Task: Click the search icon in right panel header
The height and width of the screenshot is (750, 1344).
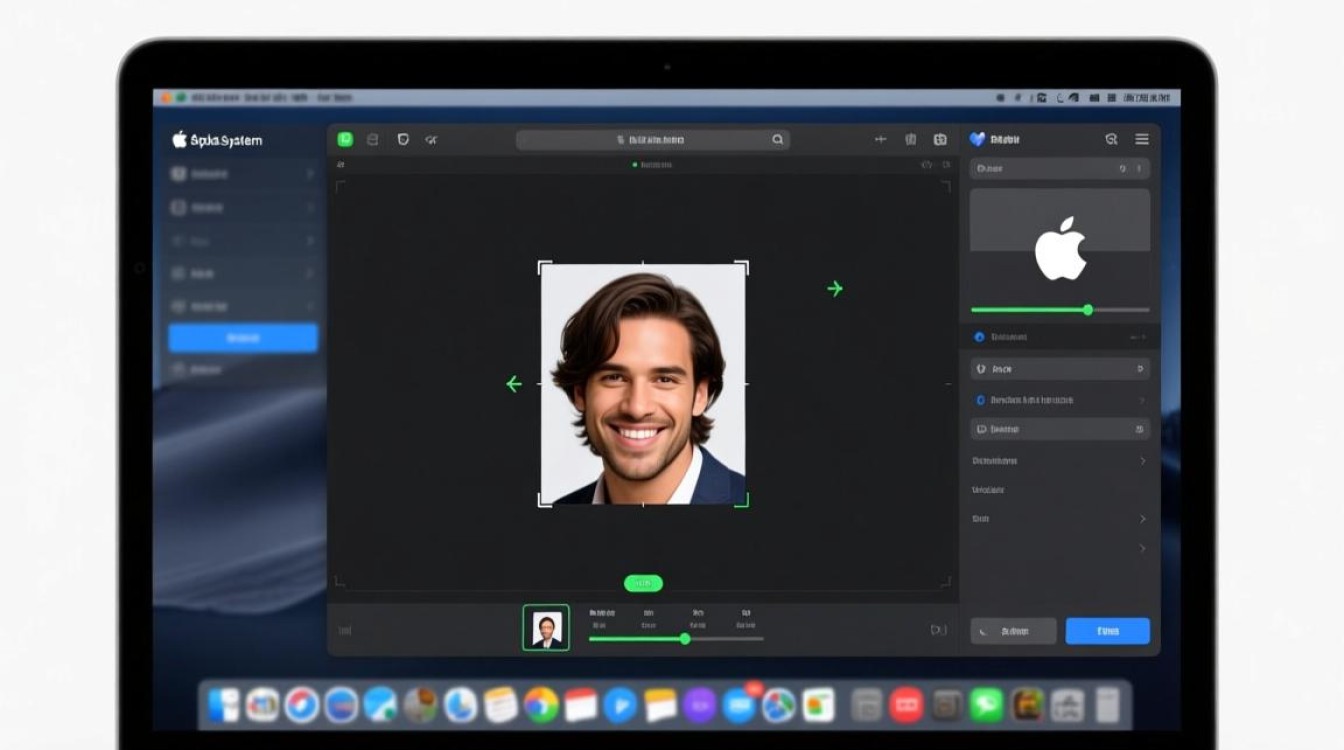Action: pos(1111,140)
